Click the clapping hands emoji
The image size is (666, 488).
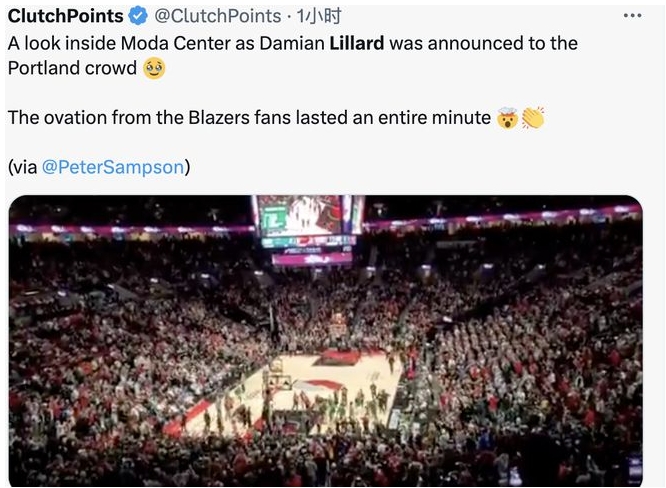coord(532,118)
